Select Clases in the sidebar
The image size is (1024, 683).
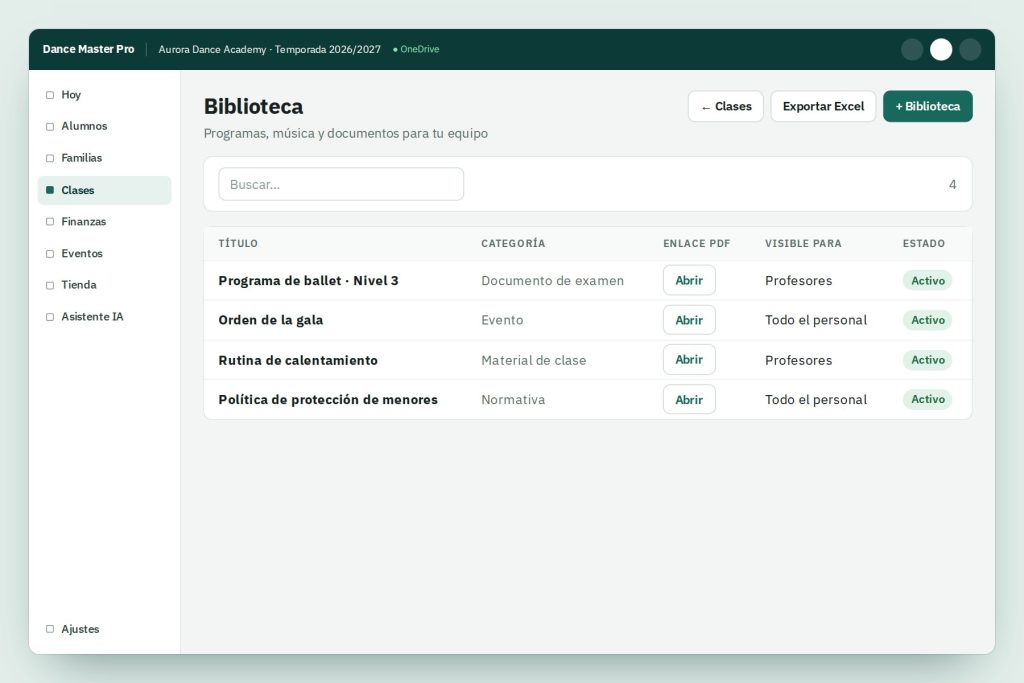[104, 190]
